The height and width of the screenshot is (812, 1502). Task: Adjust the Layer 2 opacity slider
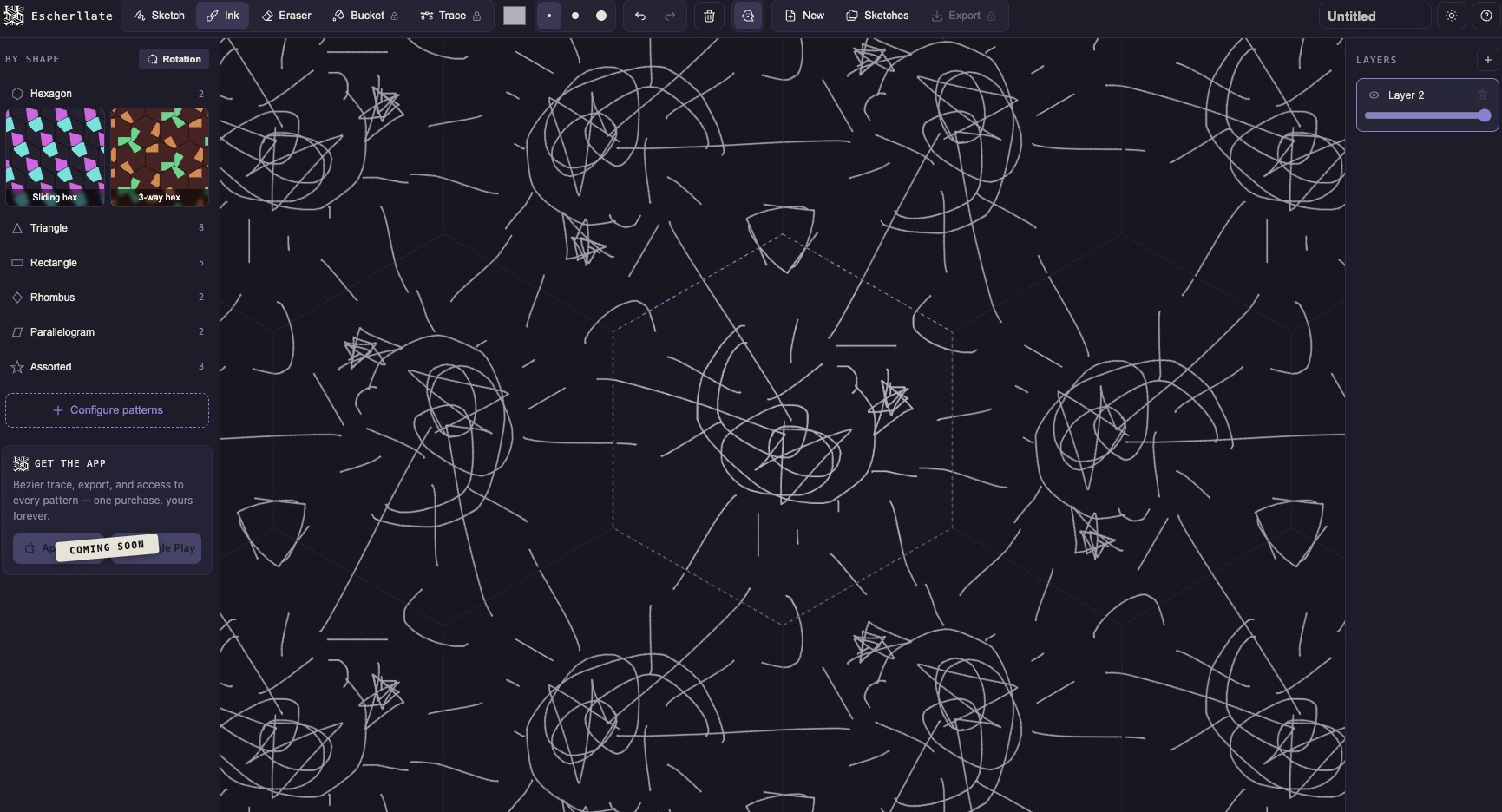point(1427,115)
